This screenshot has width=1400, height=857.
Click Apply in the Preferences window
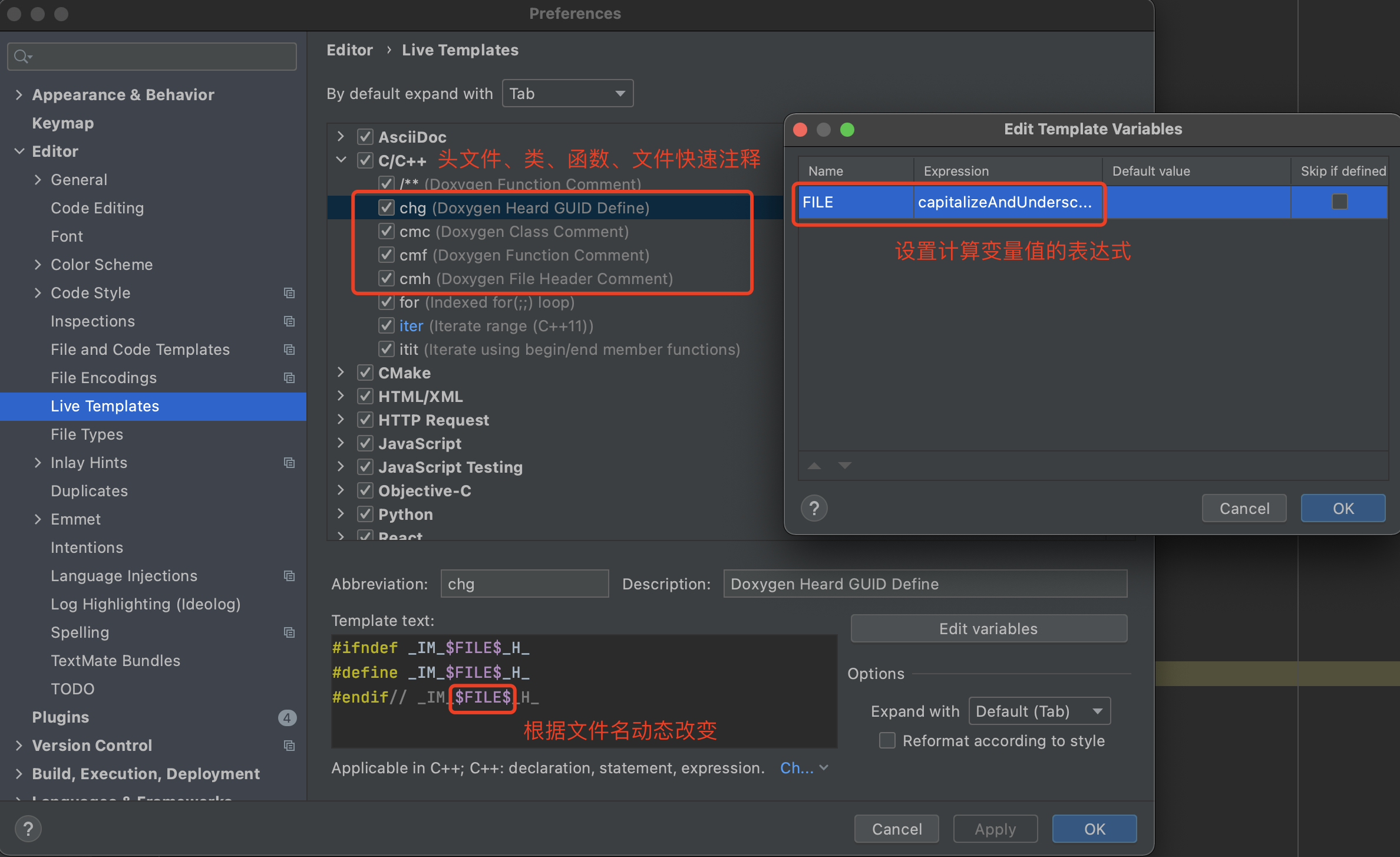995,829
